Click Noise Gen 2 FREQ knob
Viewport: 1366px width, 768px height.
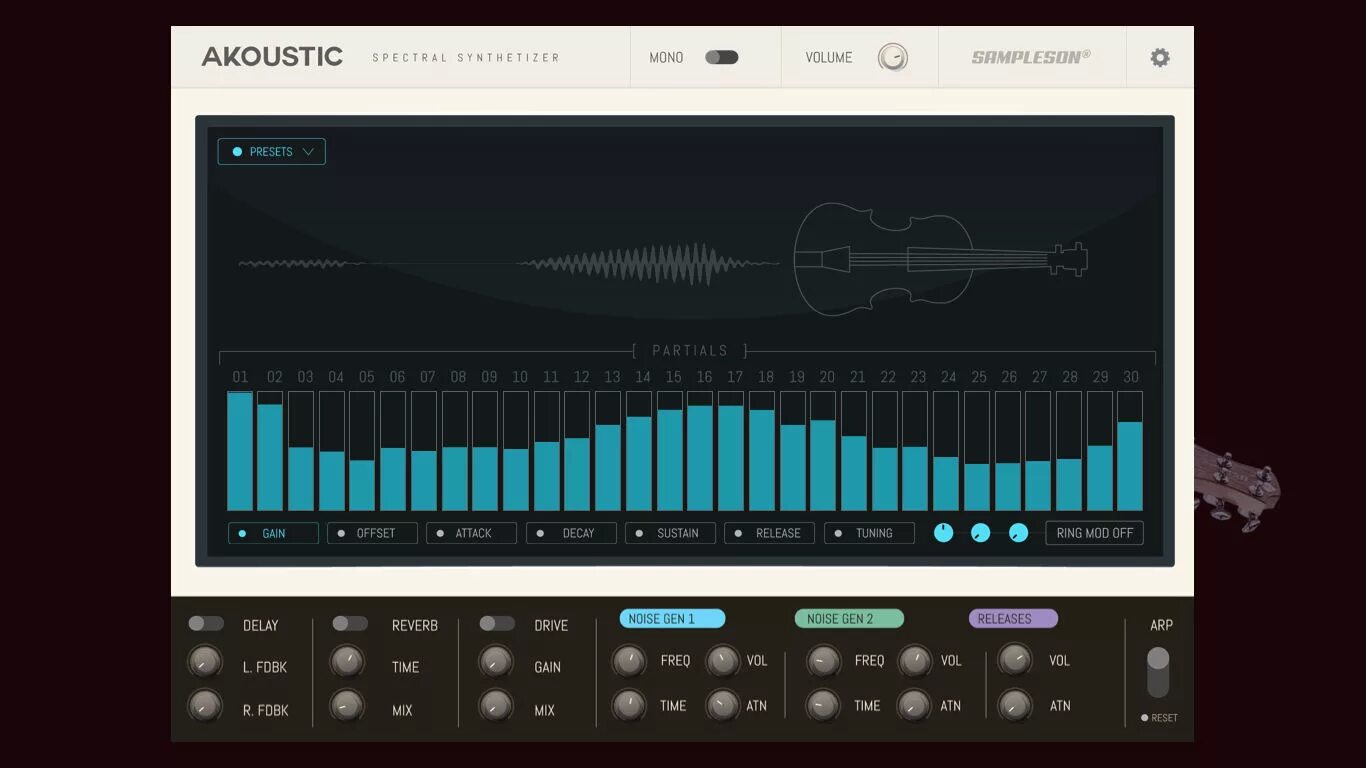point(823,660)
